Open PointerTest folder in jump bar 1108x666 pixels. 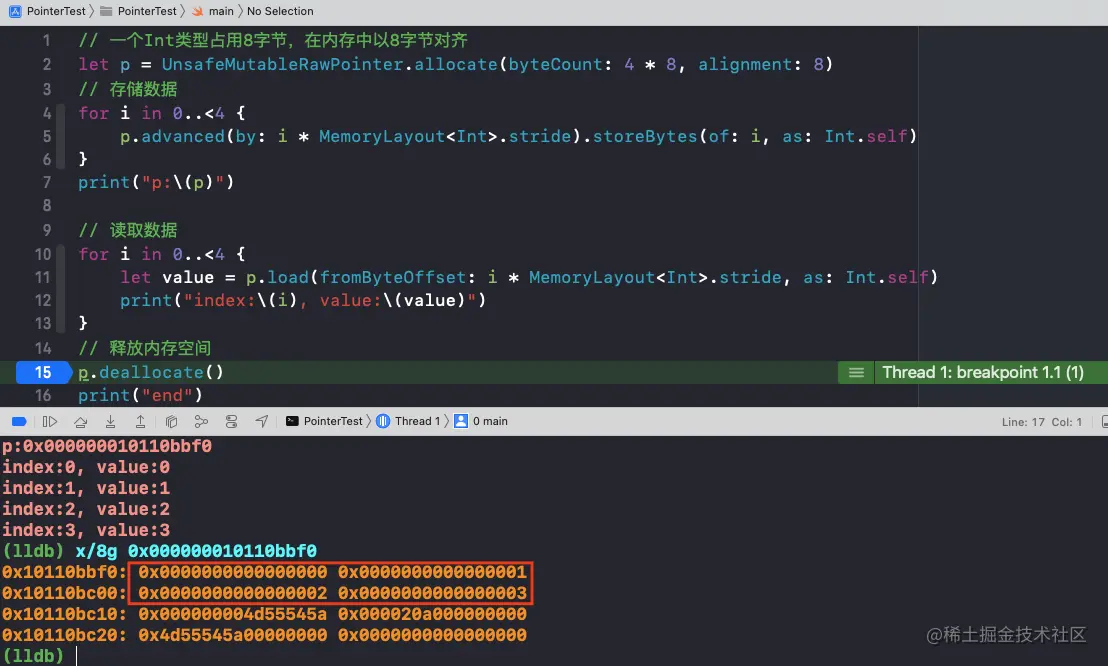(x=138, y=11)
